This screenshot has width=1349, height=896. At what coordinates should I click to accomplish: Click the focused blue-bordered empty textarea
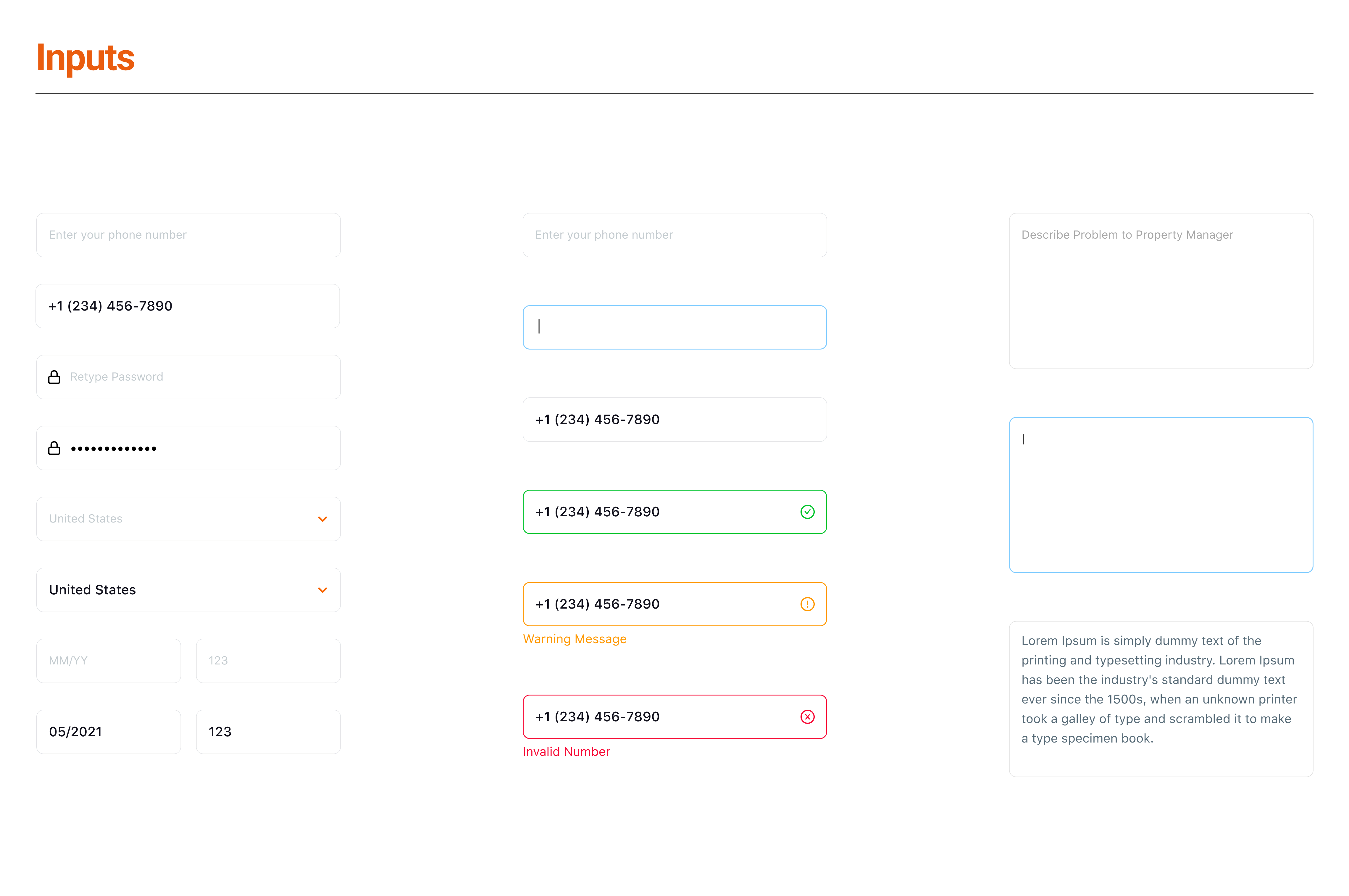point(1160,495)
